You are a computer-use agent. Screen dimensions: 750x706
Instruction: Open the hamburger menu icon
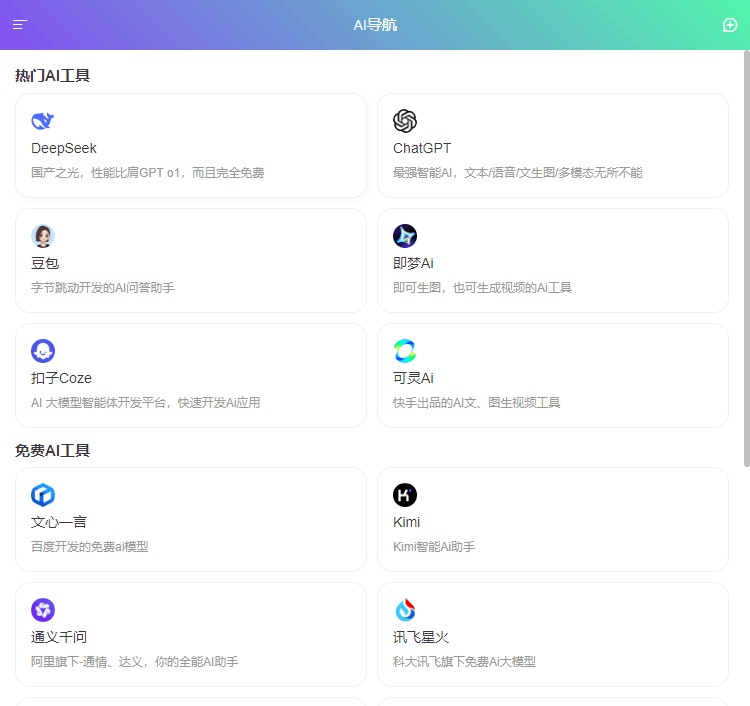pos(20,25)
